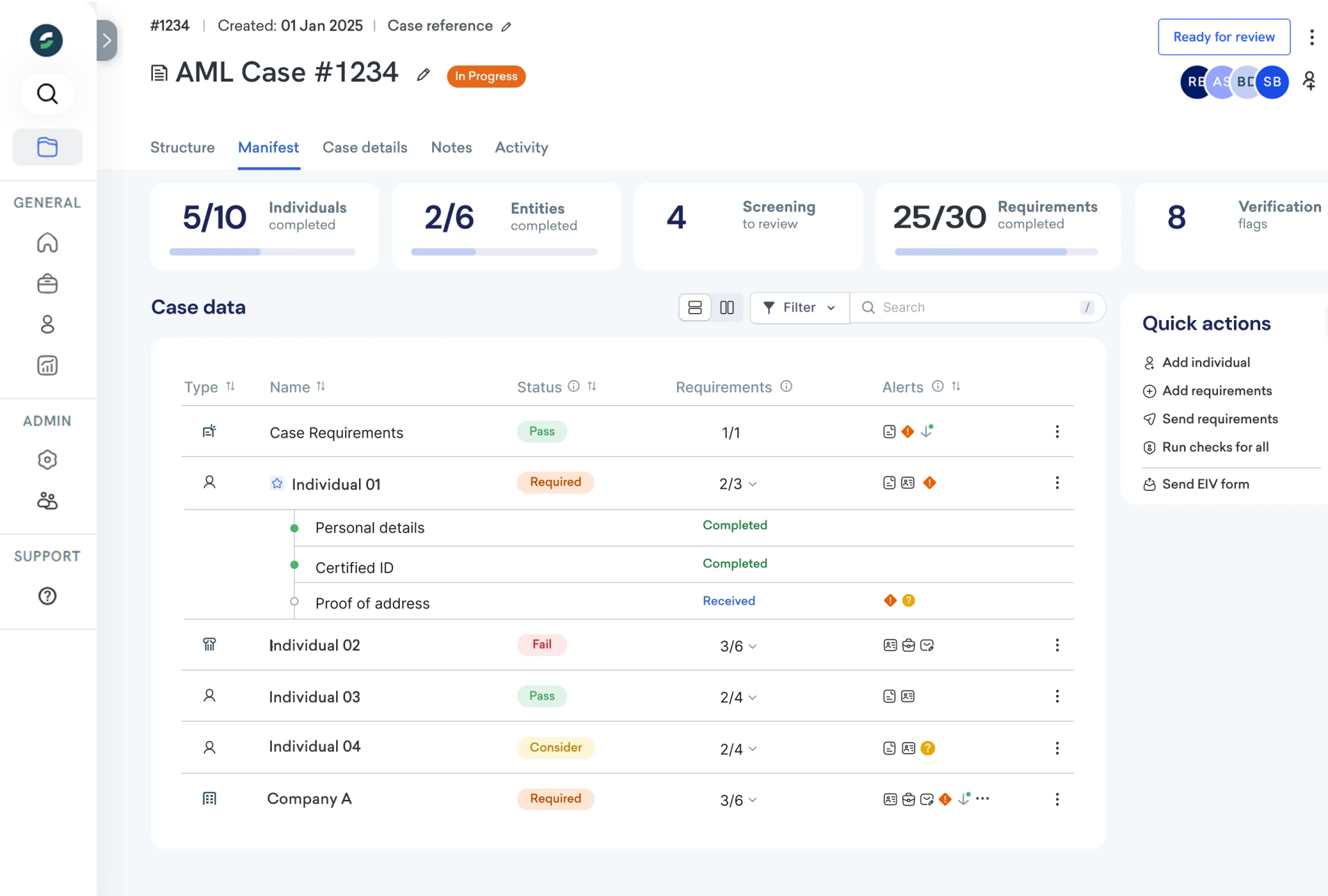Collapse Individual 01 requirements 2/3 chevron
The width and height of the screenshot is (1328, 896).
coord(753,484)
